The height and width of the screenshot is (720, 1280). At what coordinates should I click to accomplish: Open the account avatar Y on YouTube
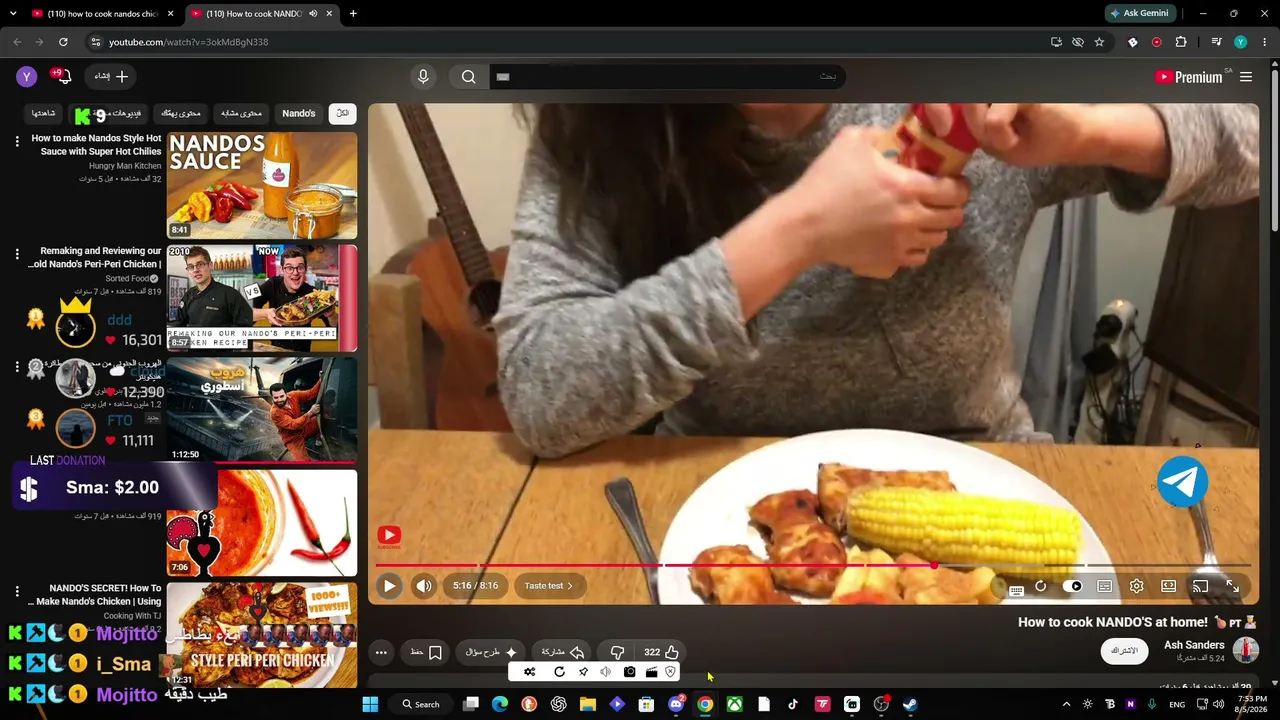click(x=27, y=76)
